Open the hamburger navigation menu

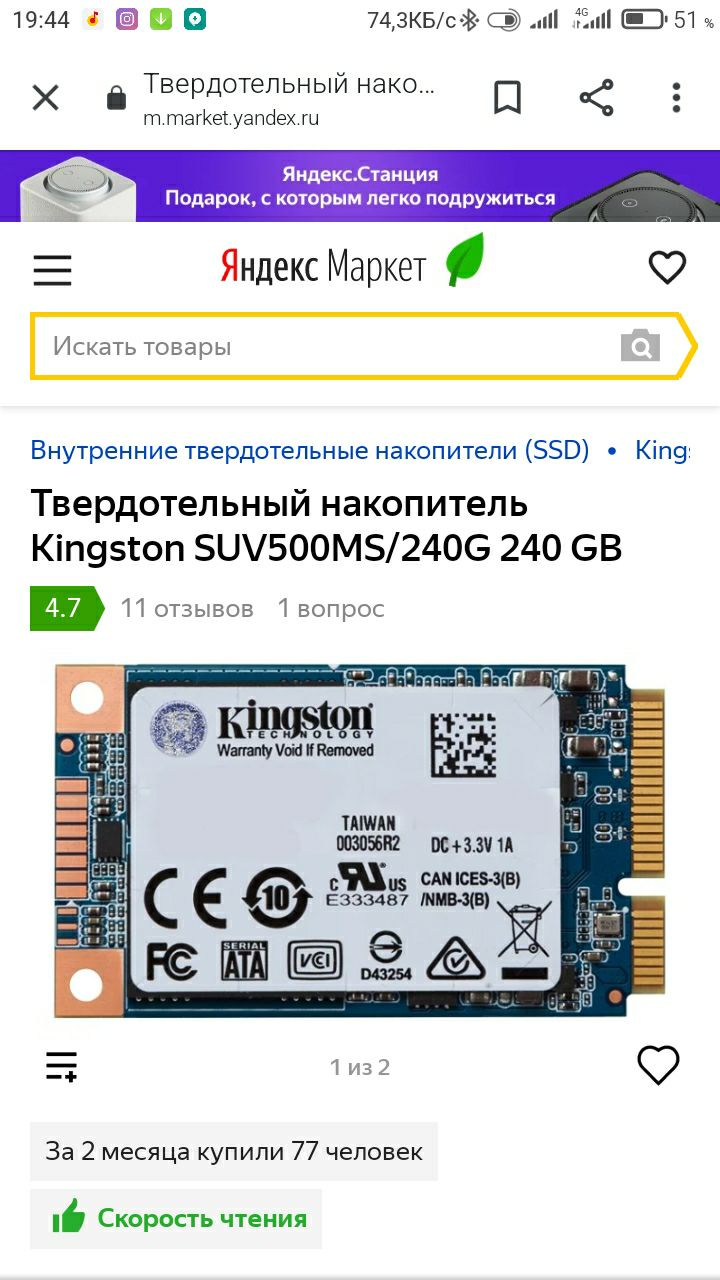point(53,269)
